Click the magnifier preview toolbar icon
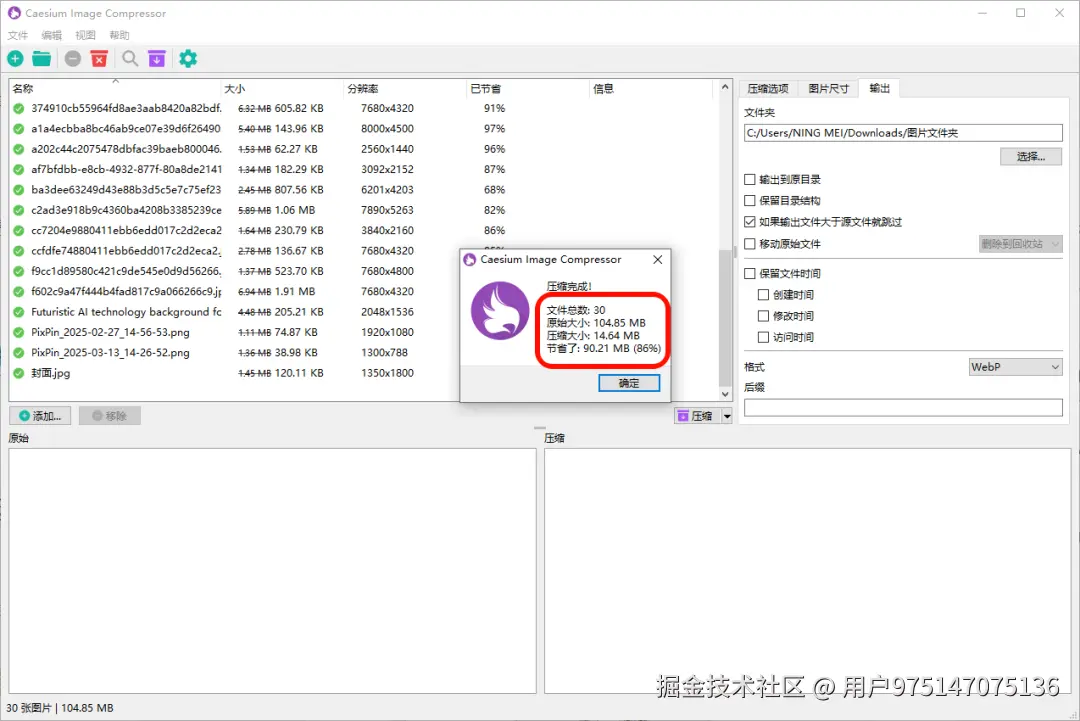Screen dimensions: 1080x721 coord(129,59)
